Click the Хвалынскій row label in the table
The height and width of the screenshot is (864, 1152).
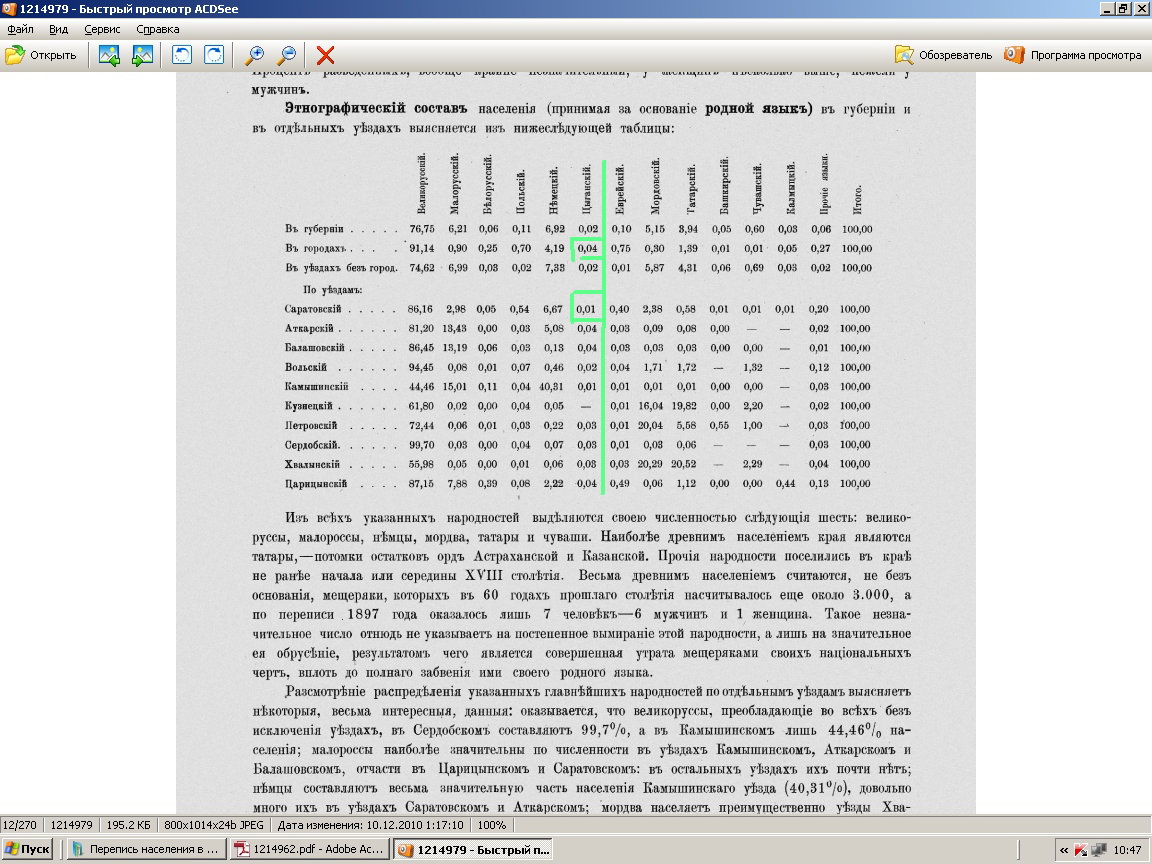click(312, 464)
